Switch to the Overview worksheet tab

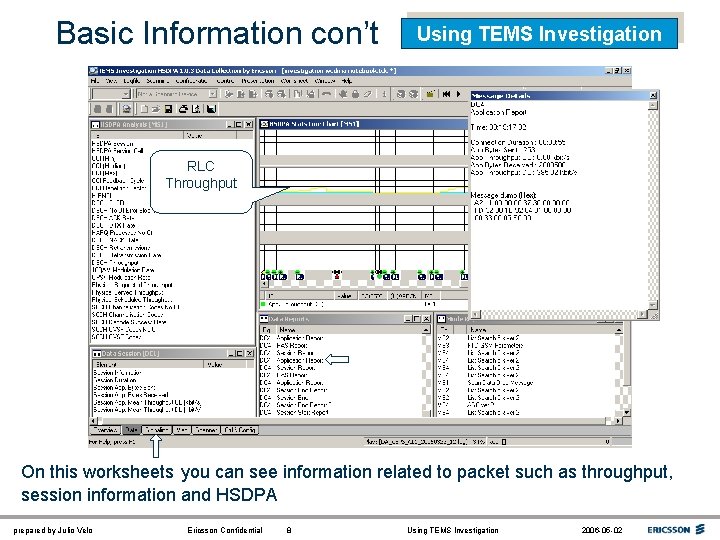point(105,430)
